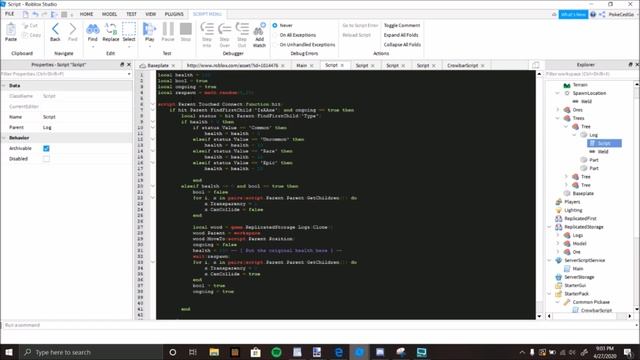Click New file icon in quick access bar

25,14
